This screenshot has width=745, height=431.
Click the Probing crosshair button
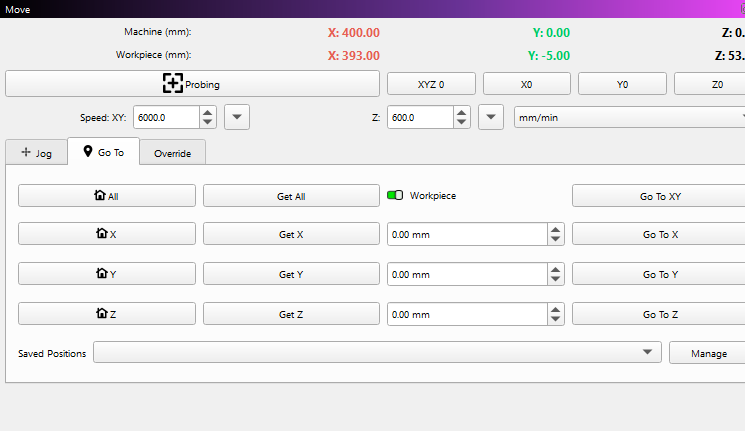click(192, 84)
